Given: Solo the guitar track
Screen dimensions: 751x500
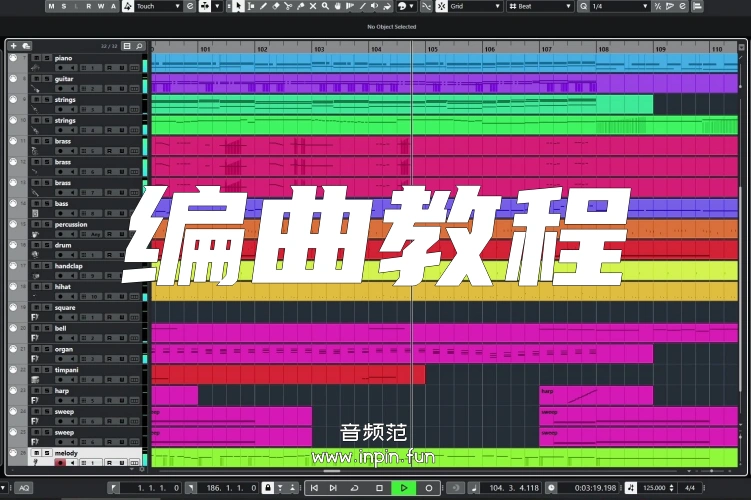Looking at the screenshot, I should [47, 79].
